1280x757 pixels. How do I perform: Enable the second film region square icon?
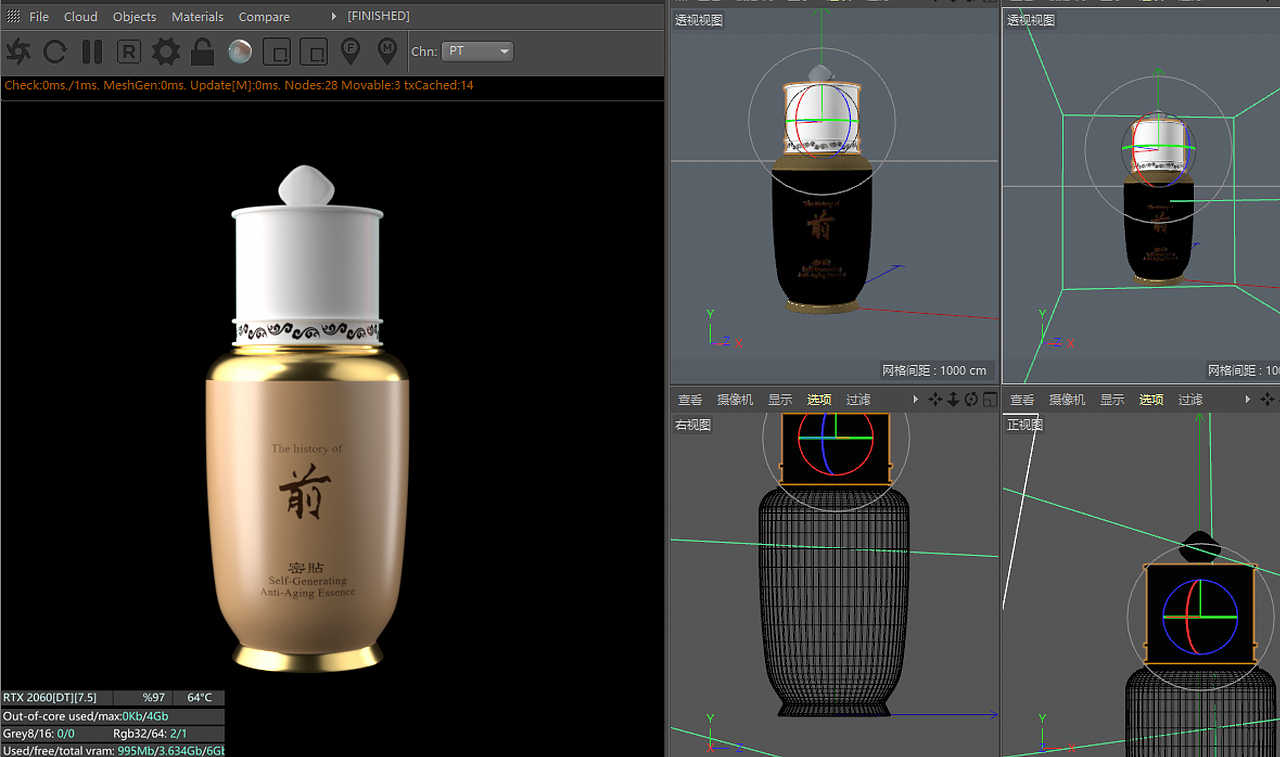314,51
